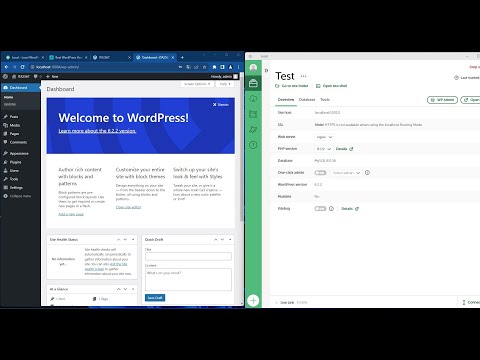Click the Quick Draft Content text area
Viewport: 480px width, 360px height.
[188, 280]
